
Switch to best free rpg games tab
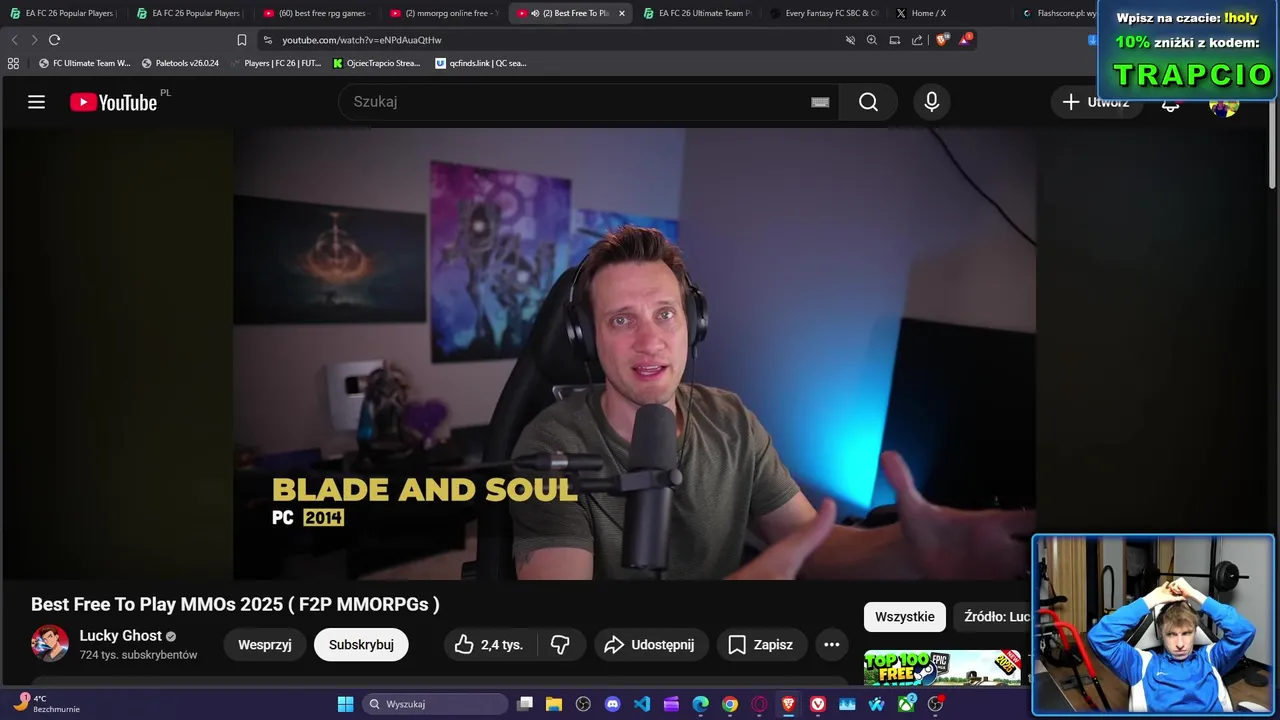(316, 13)
